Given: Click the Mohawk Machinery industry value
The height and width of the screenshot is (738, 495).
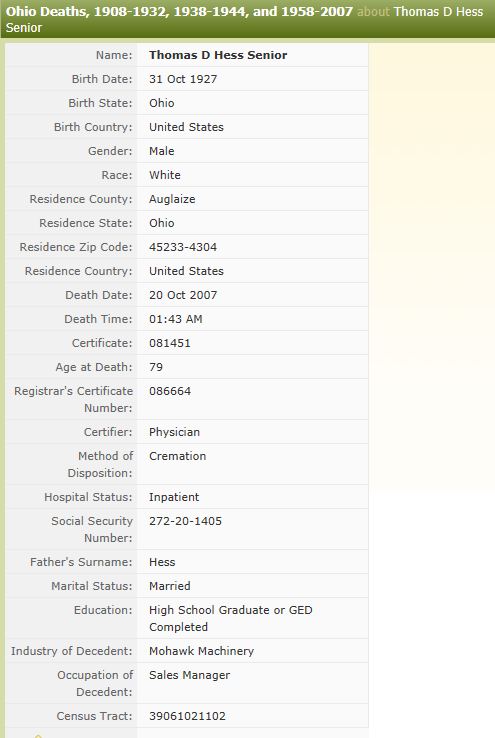Looking at the screenshot, I should (x=201, y=651).
